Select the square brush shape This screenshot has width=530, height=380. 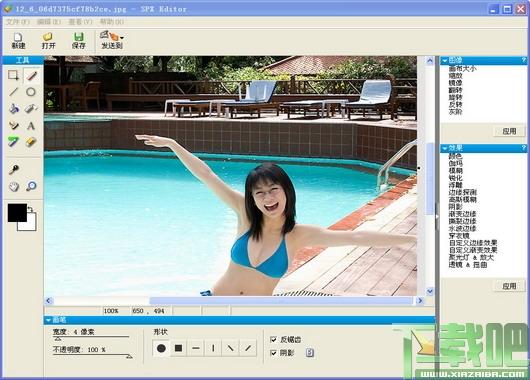(x=178, y=348)
